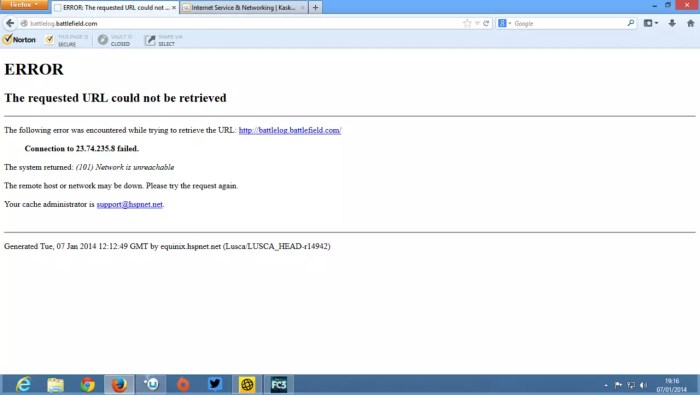Open Norton Vault Is Closed icon
Viewport: 700px width, 395px height.
(103, 40)
